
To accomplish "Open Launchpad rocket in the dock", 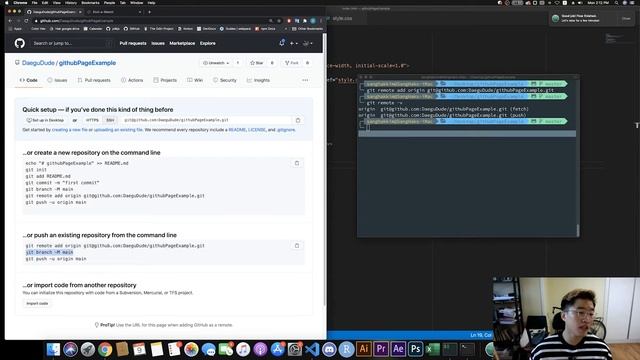I will (x=87, y=349).
